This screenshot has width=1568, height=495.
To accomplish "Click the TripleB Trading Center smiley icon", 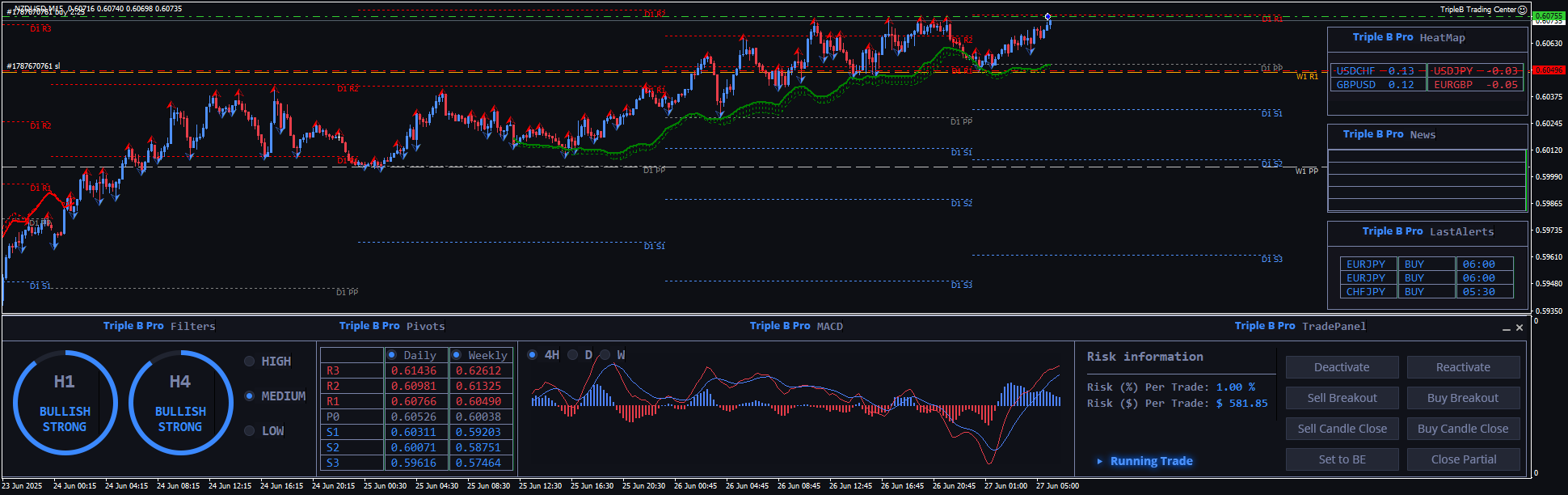I will pyautogui.click(x=1522, y=10).
